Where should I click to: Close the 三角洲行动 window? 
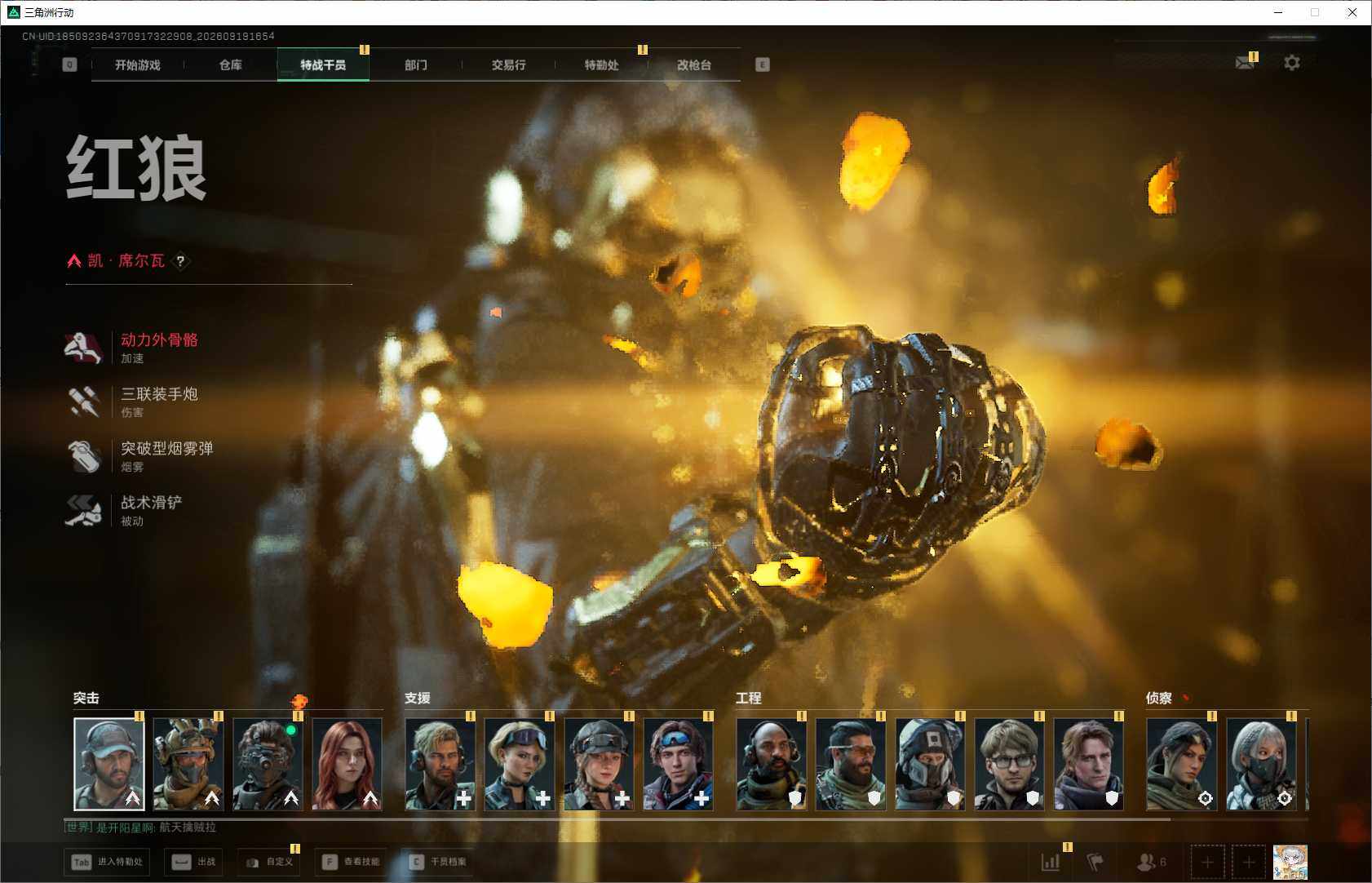point(1352,12)
